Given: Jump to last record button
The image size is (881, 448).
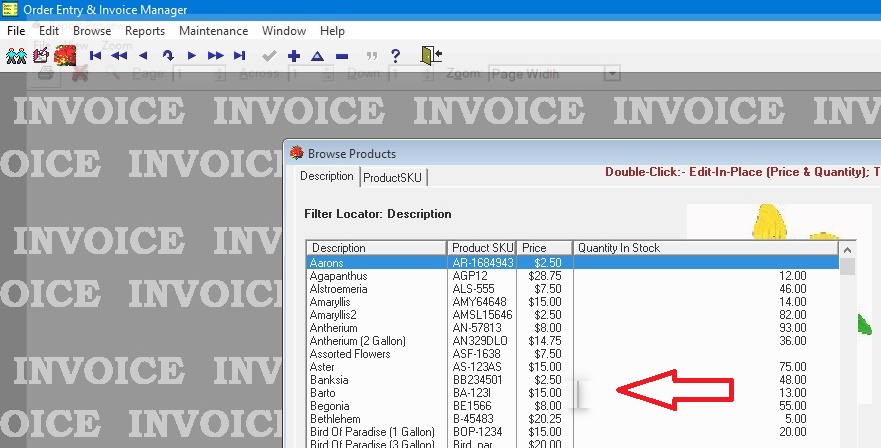Looking at the screenshot, I should [239, 56].
